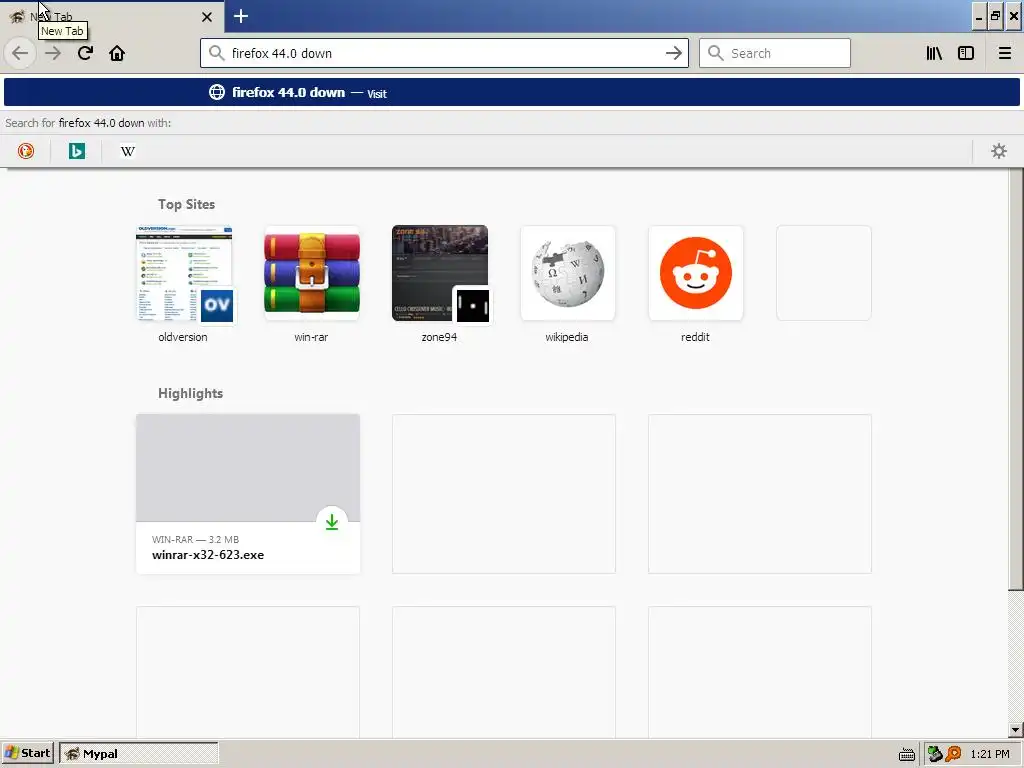Click the Highlights heading

pyautogui.click(x=190, y=393)
